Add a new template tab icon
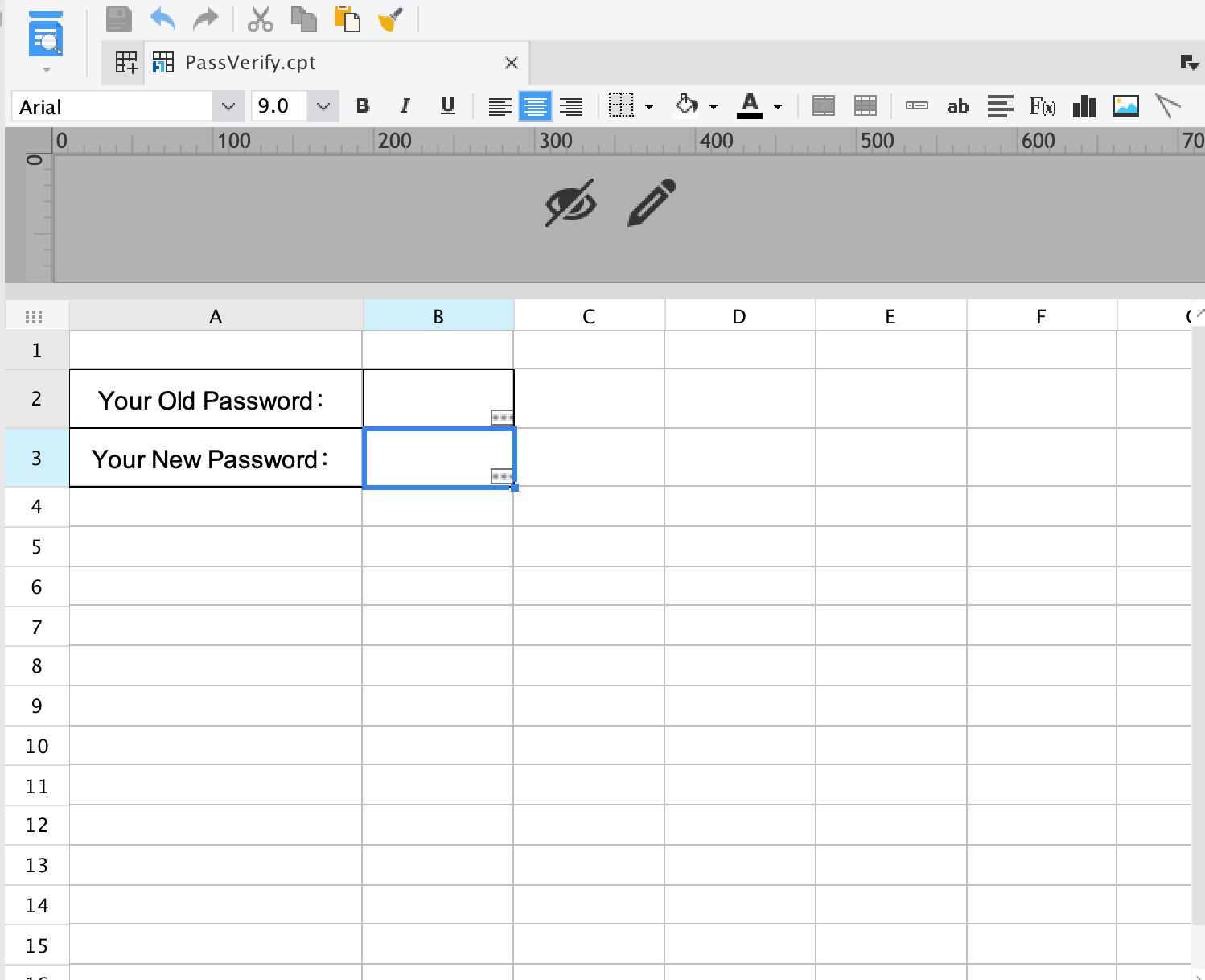 126,62
